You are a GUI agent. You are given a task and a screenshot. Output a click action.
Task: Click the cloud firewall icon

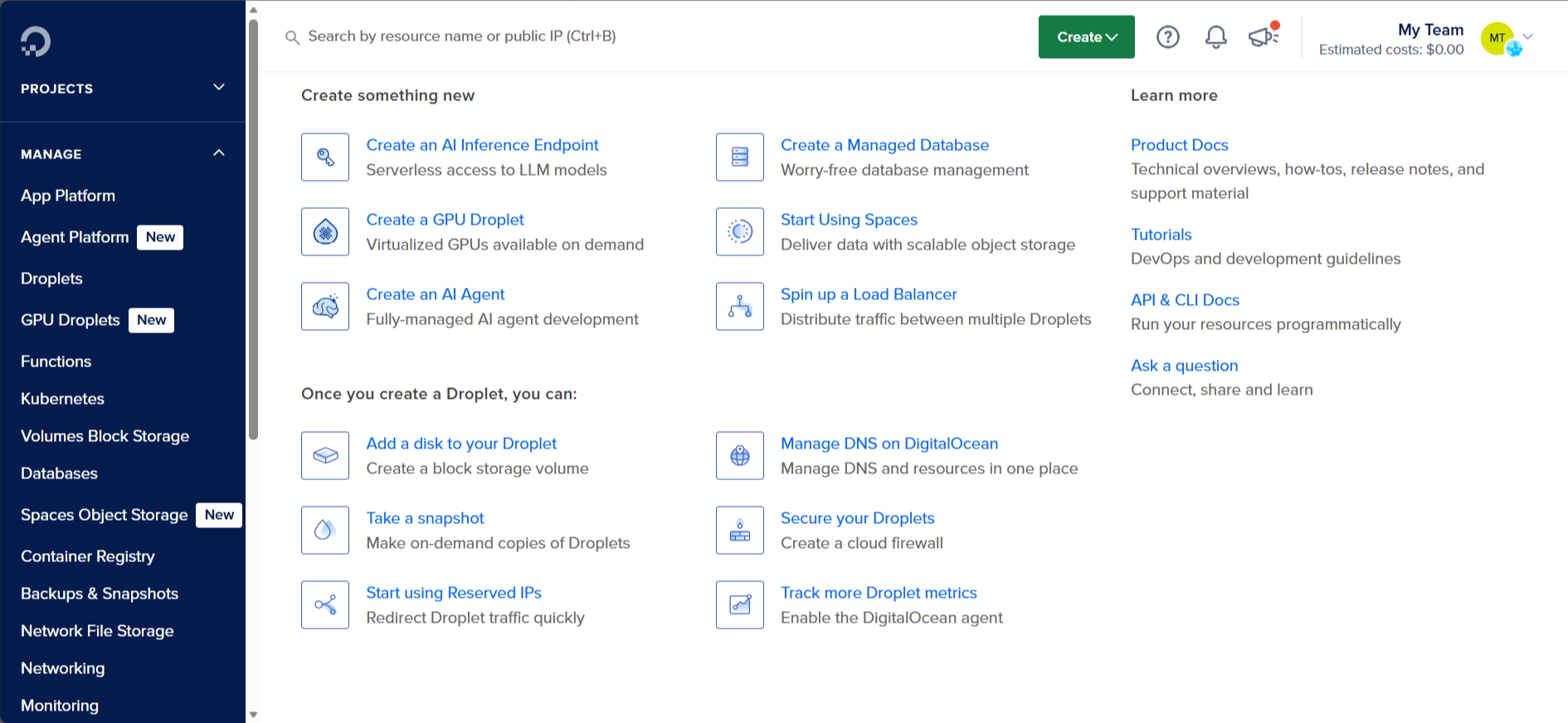click(x=740, y=530)
